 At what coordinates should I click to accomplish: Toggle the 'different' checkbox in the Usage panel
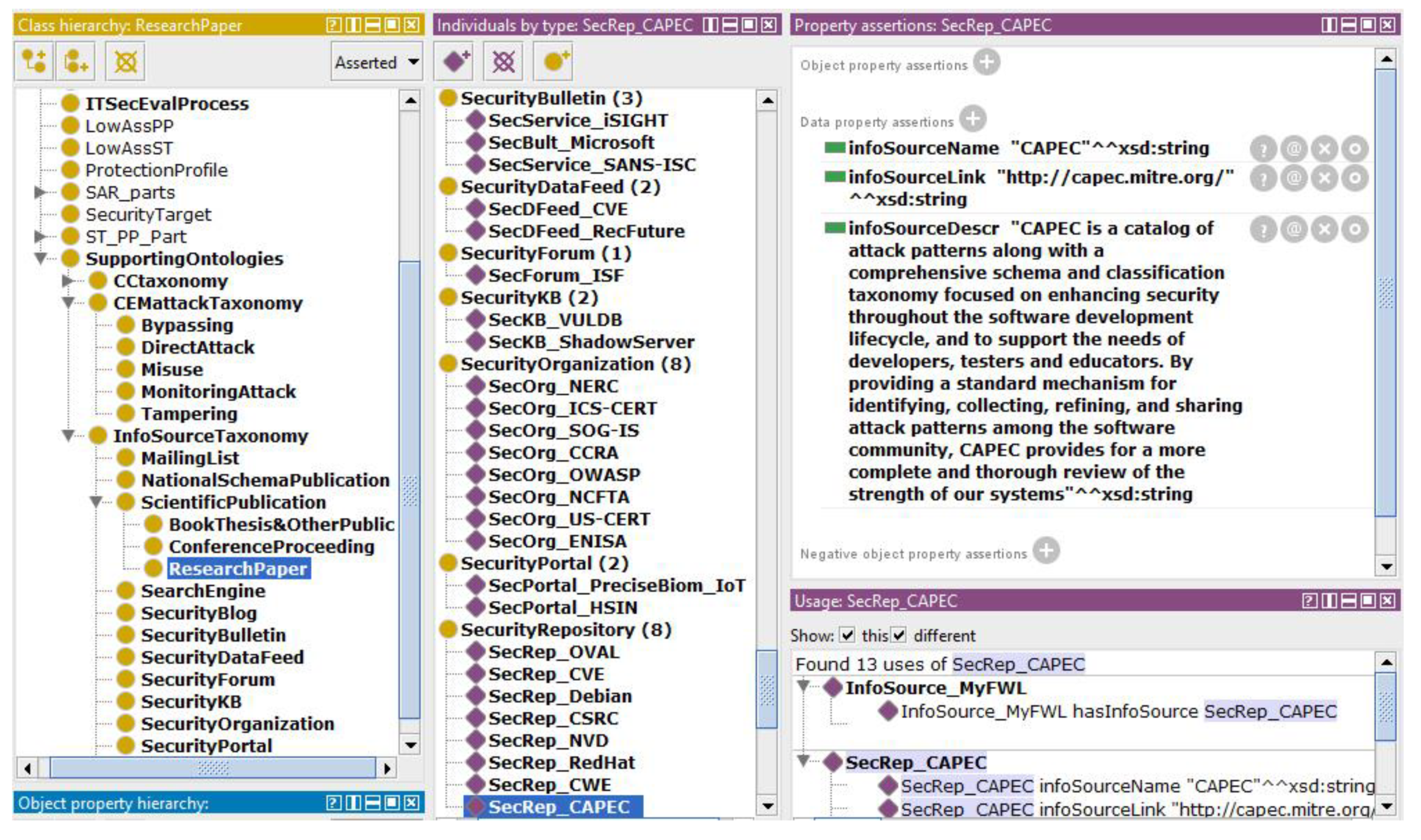pyautogui.click(x=899, y=635)
